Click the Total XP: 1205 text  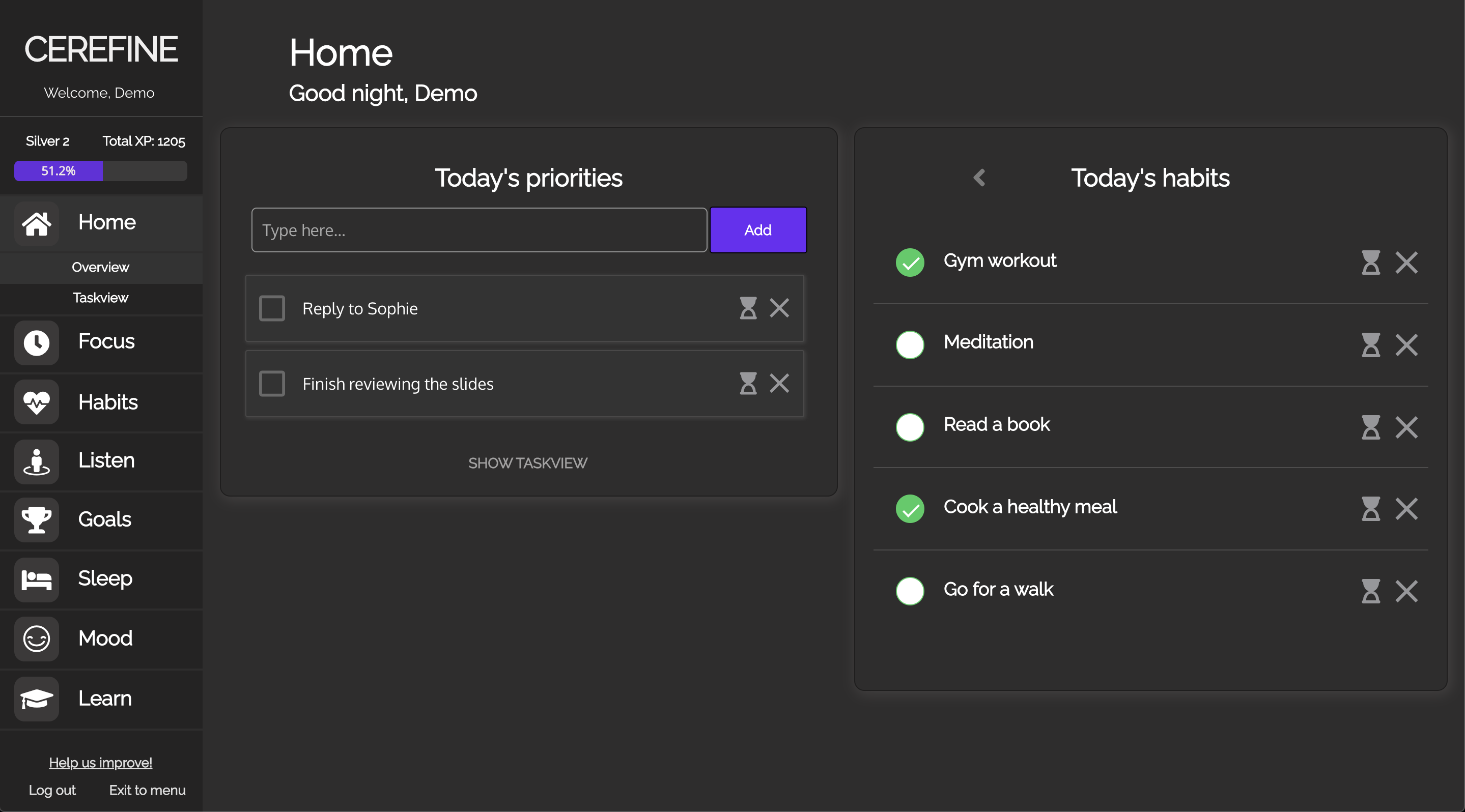click(144, 141)
